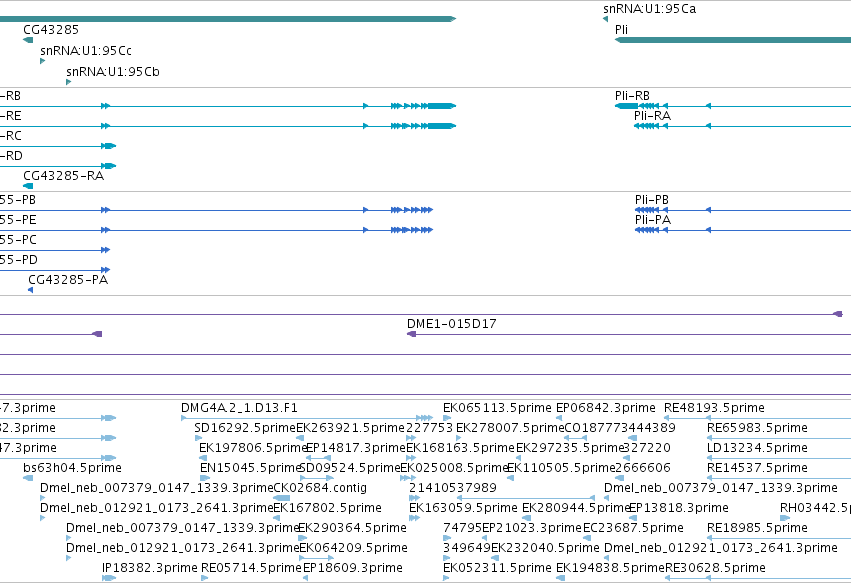Select EST EK163059.5prime
851x583 pixels.
coord(463,508)
